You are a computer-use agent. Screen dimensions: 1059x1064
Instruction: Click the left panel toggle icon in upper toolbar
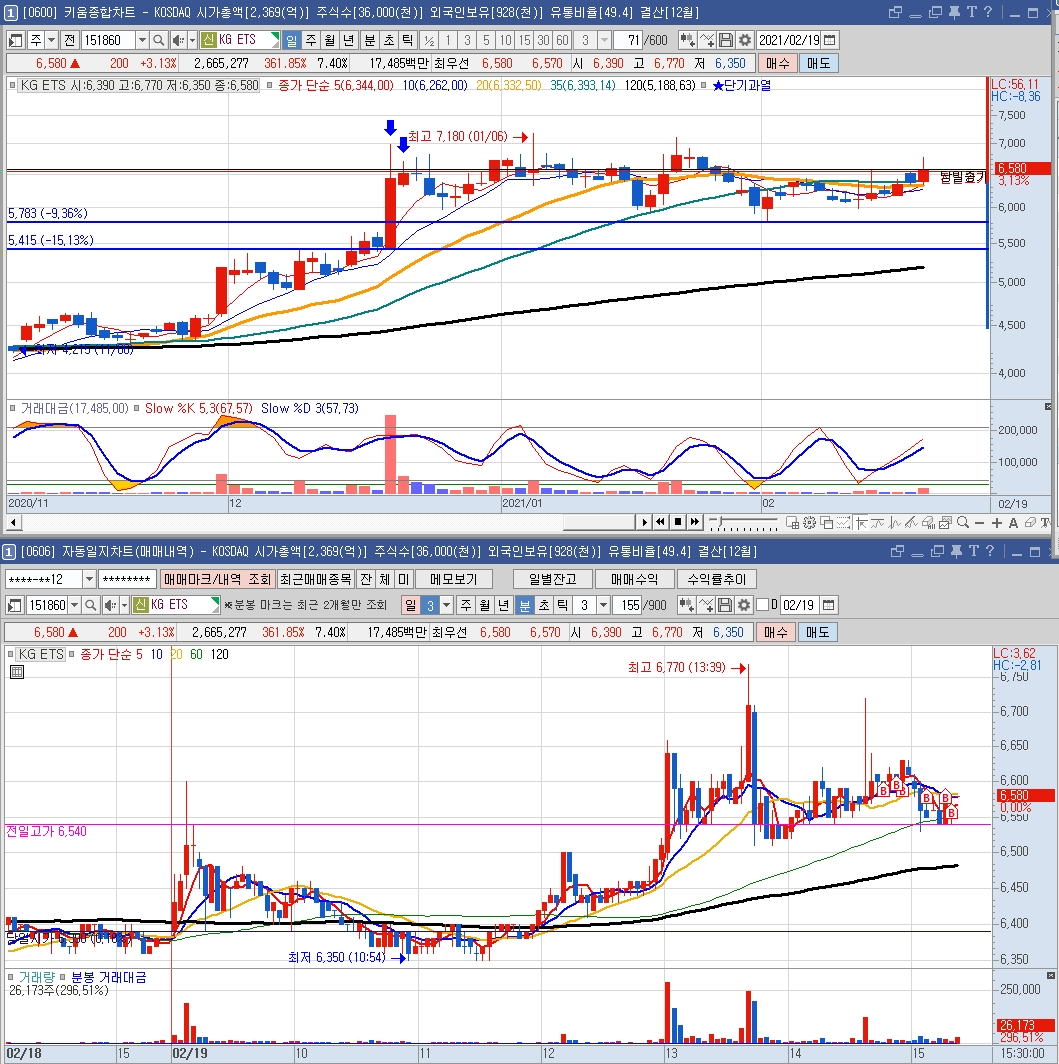pos(15,40)
